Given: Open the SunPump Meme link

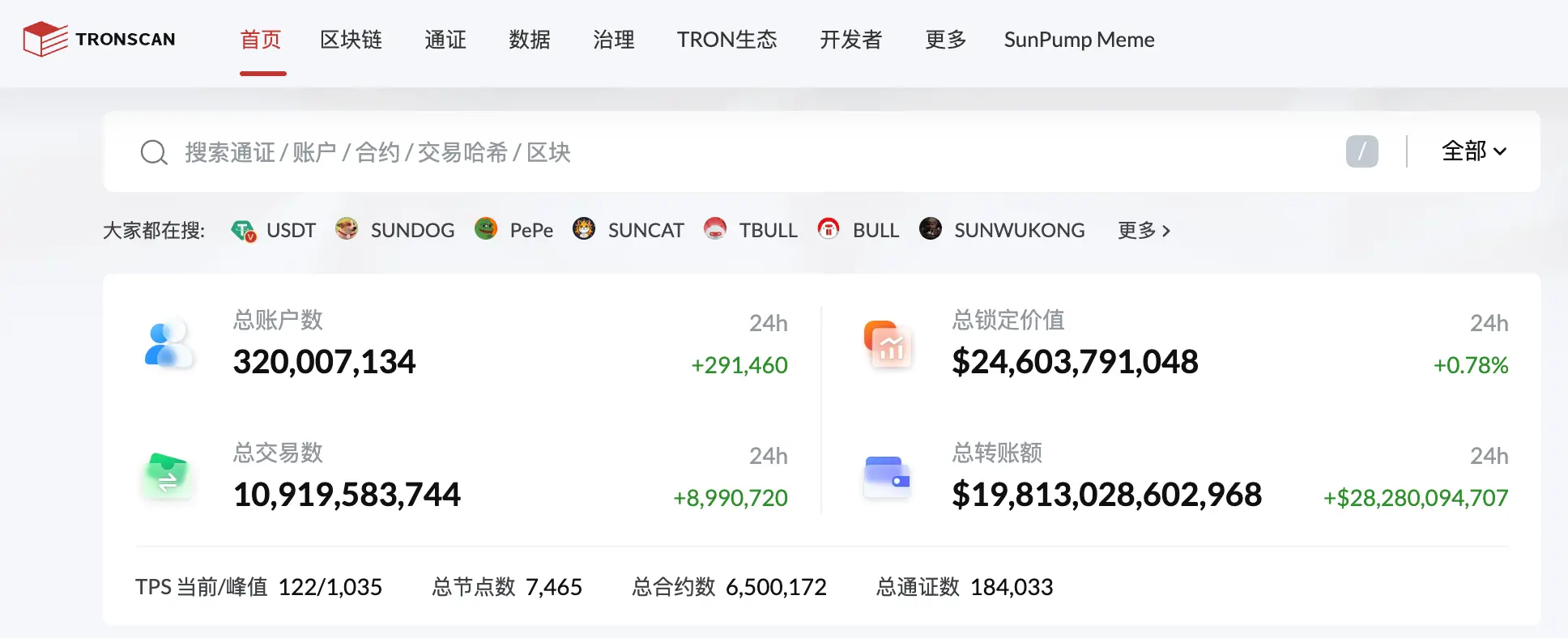Looking at the screenshot, I should pos(1080,40).
